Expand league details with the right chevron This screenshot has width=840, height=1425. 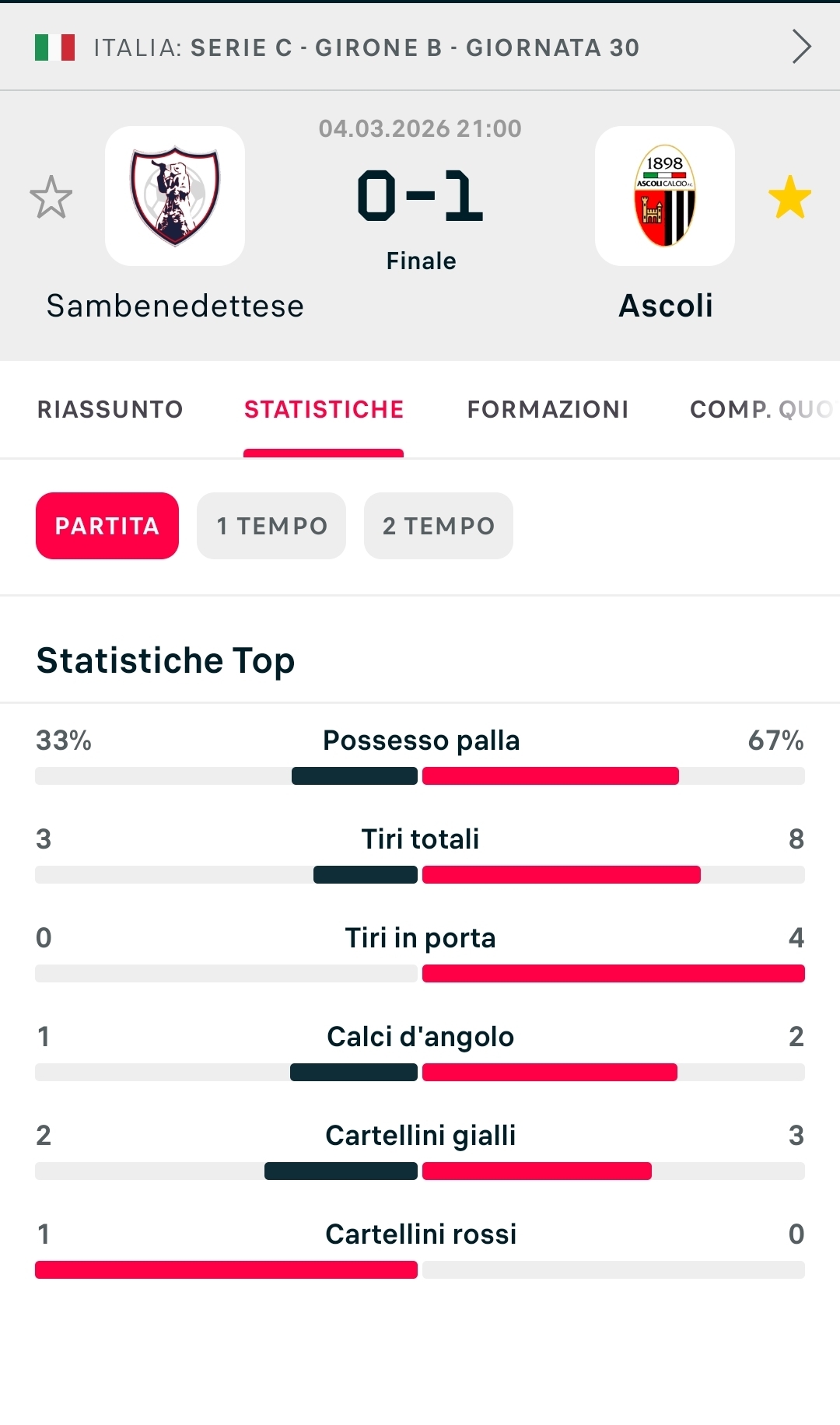tap(801, 47)
